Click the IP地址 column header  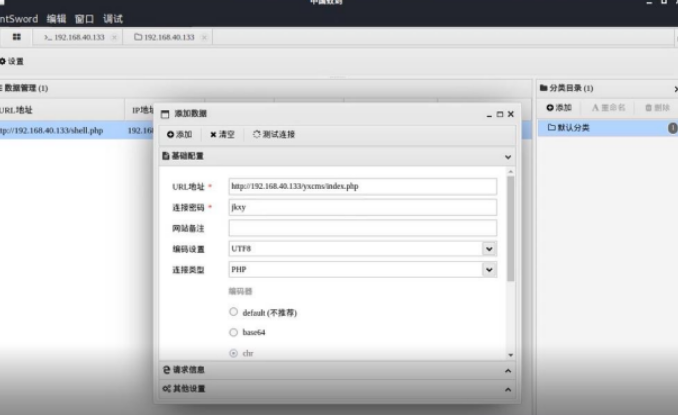(142, 110)
